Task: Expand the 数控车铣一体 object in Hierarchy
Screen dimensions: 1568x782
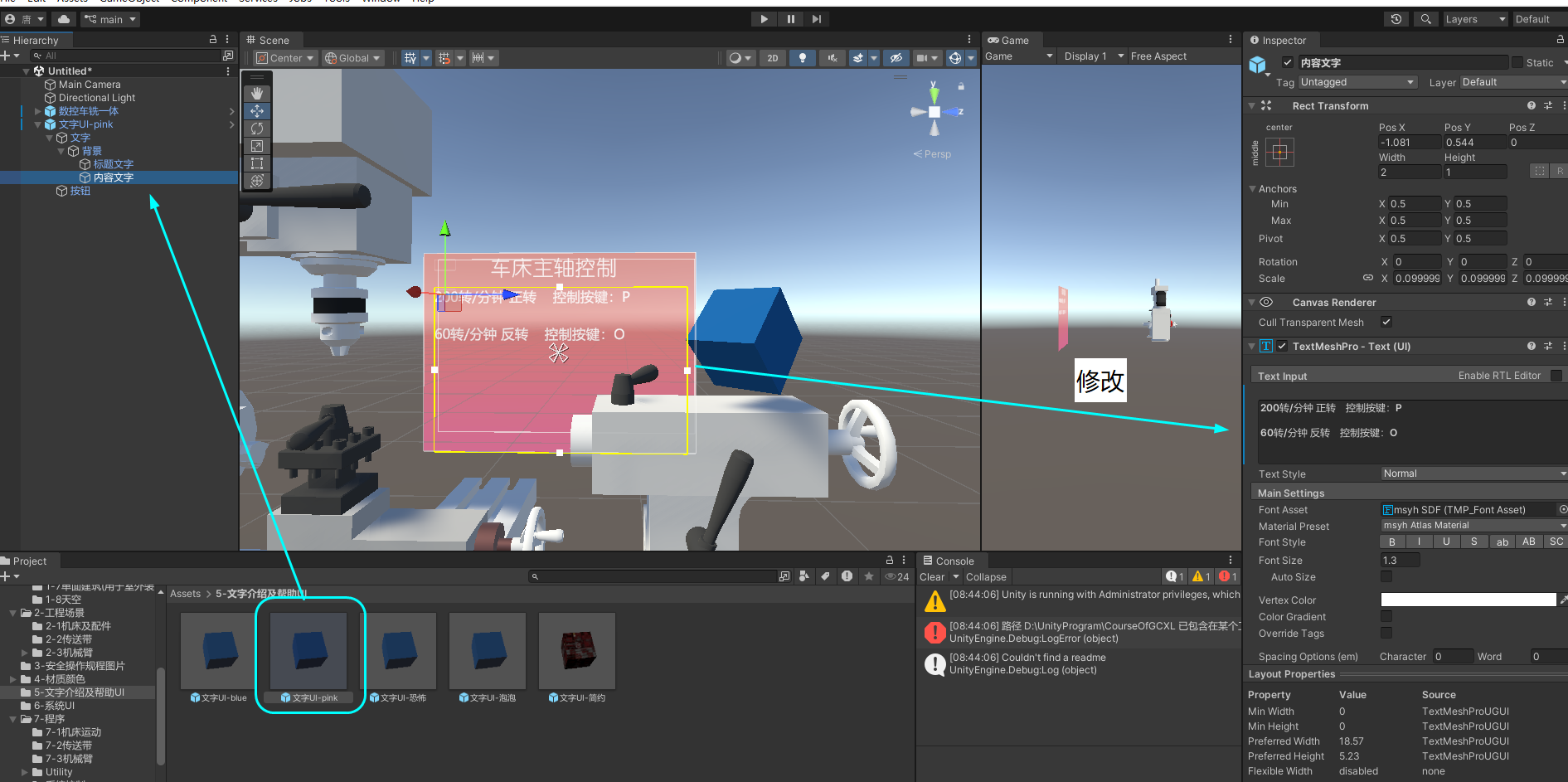Action: pos(37,111)
